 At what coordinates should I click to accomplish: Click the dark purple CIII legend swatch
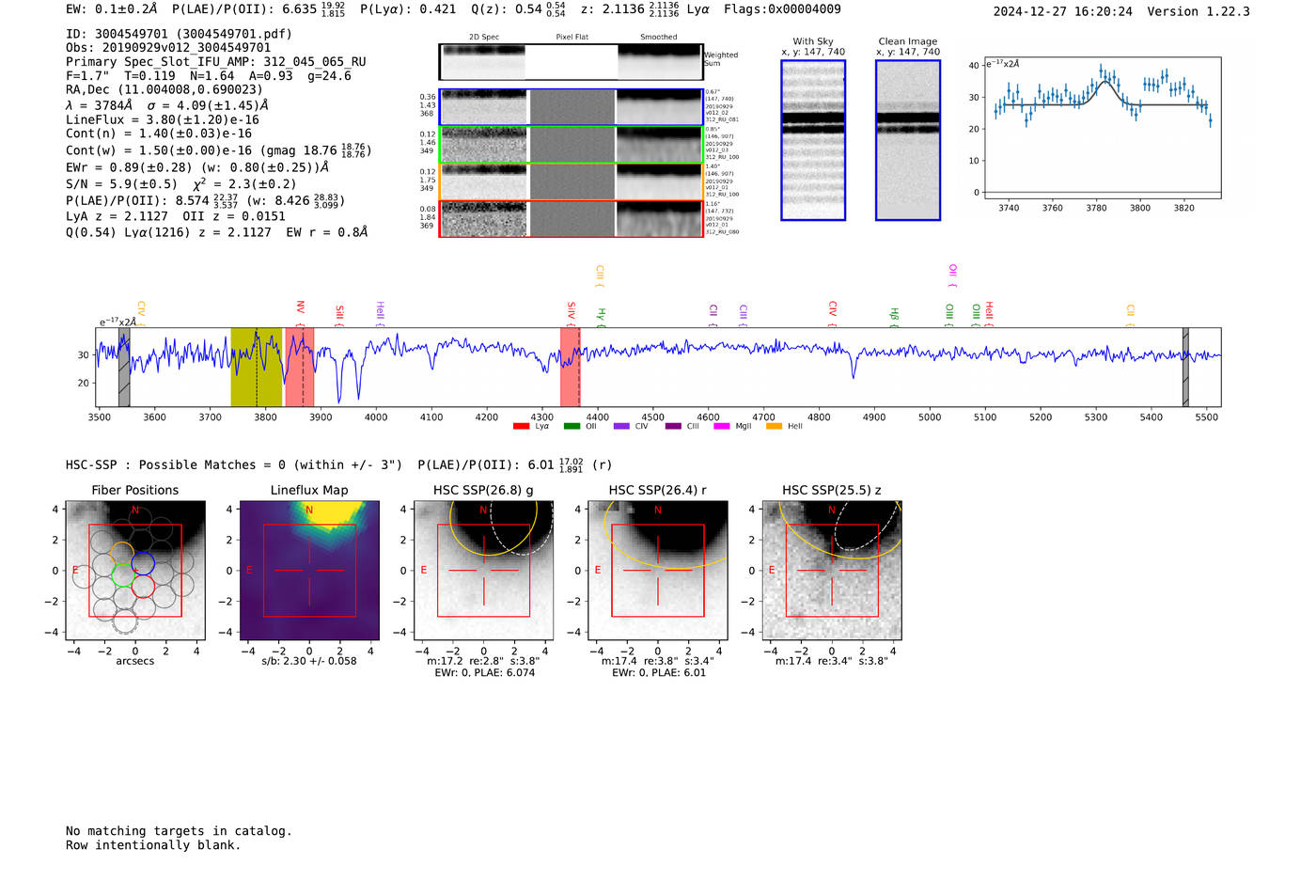click(672, 427)
